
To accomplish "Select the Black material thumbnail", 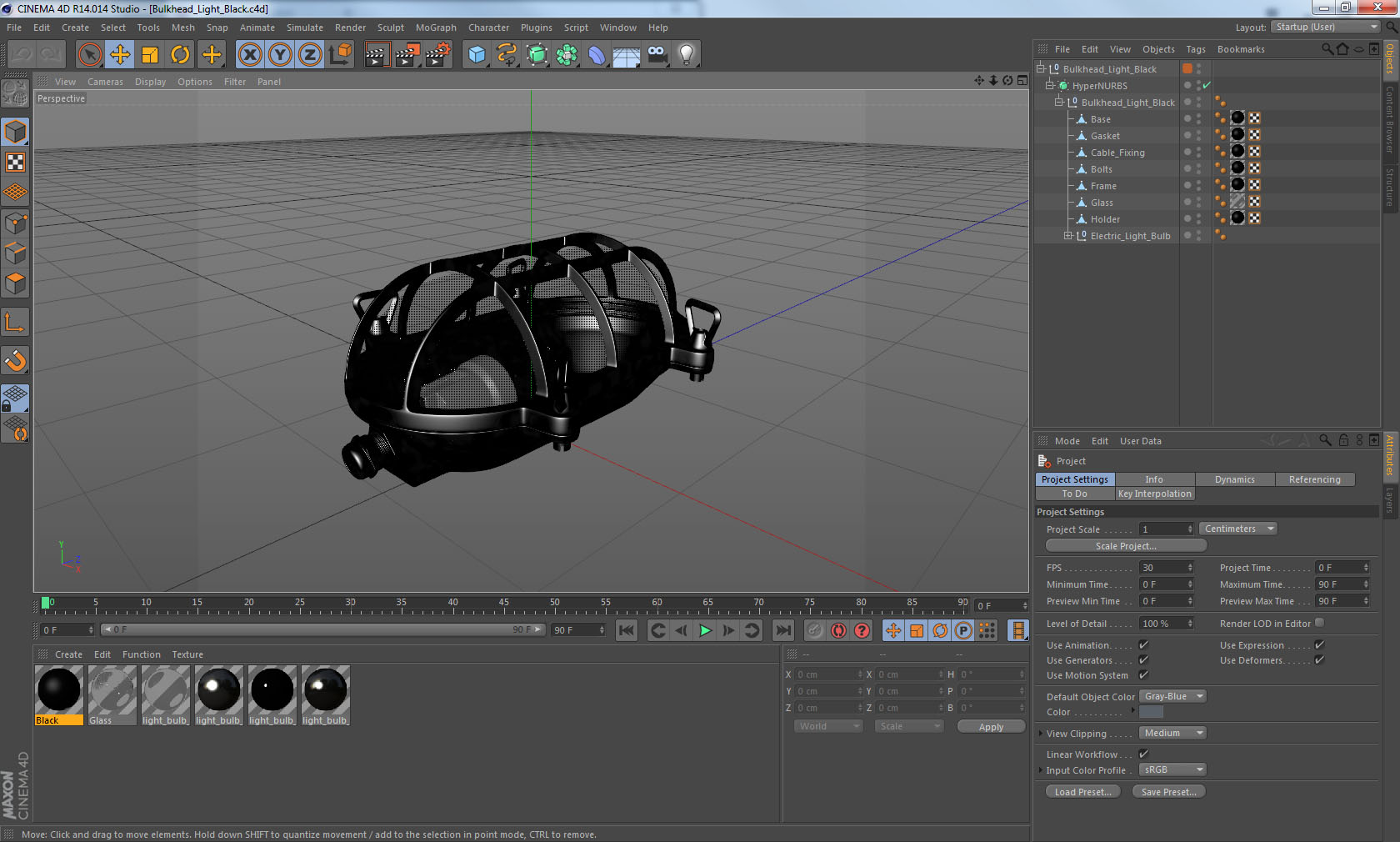I will coord(59,689).
